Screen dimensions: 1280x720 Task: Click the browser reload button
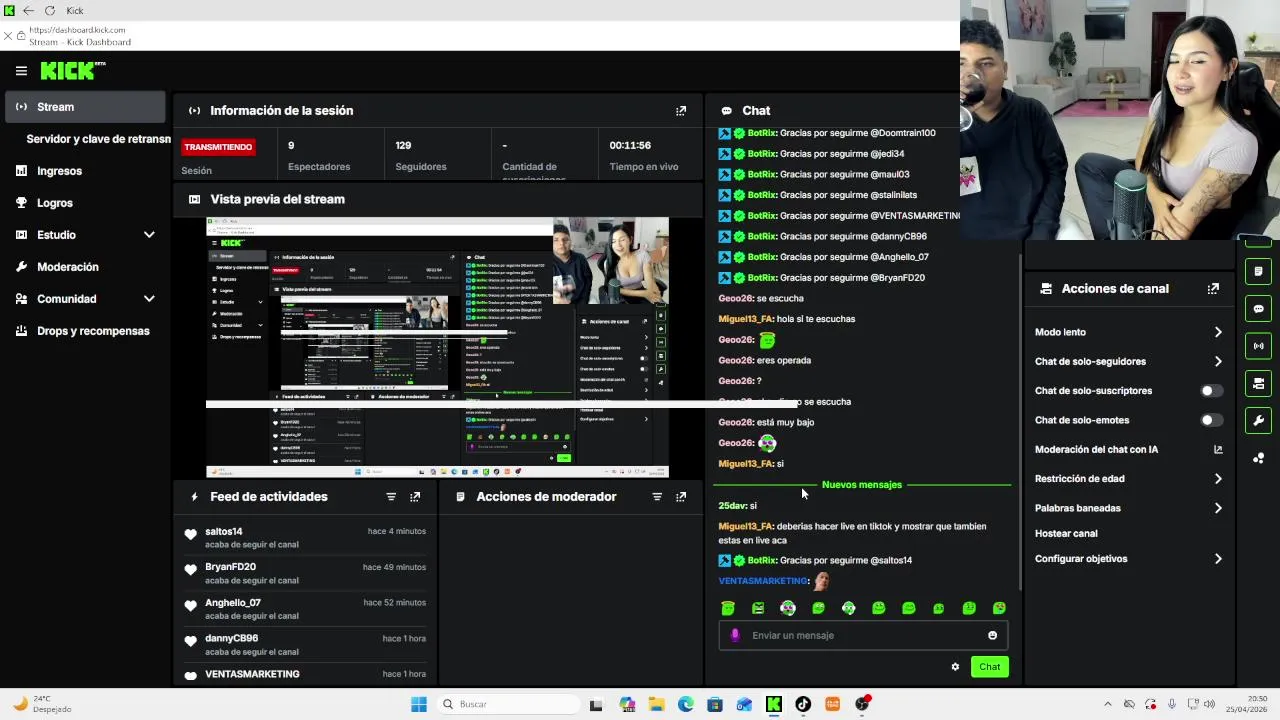coord(49,10)
